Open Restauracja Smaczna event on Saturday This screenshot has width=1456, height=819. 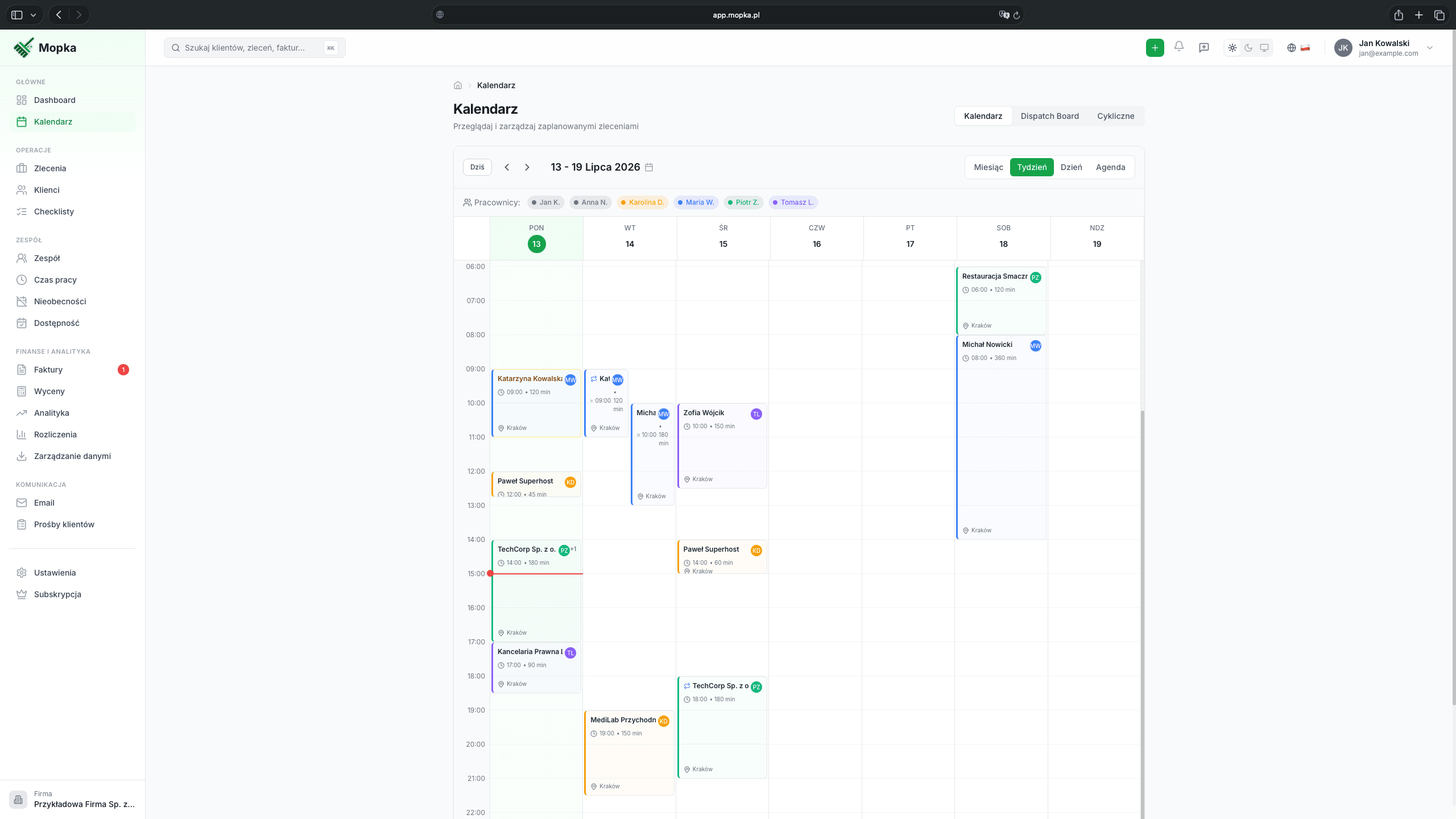click(x=1001, y=300)
